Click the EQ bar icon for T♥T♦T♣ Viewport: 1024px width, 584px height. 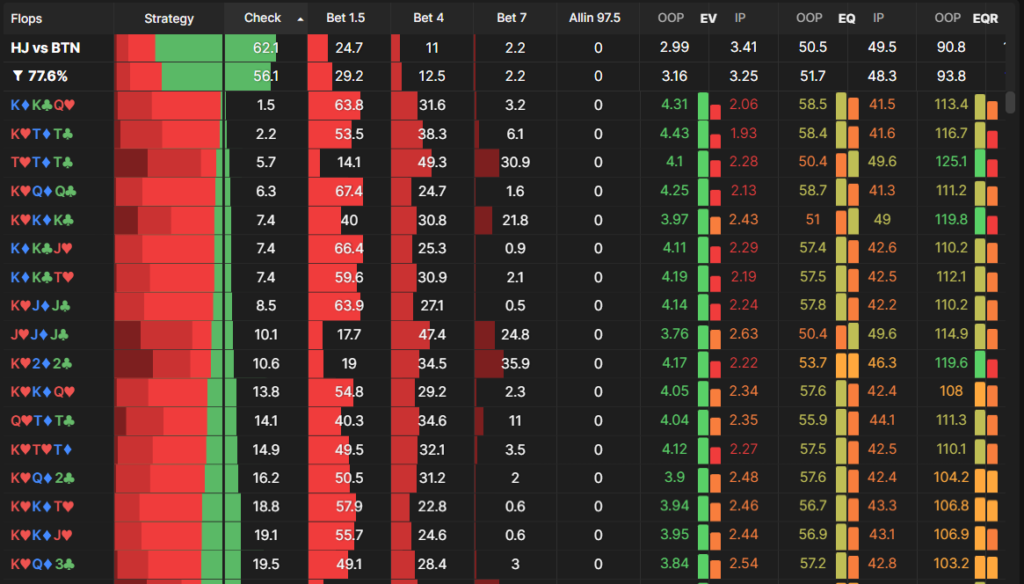pyautogui.click(x=846, y=162)
